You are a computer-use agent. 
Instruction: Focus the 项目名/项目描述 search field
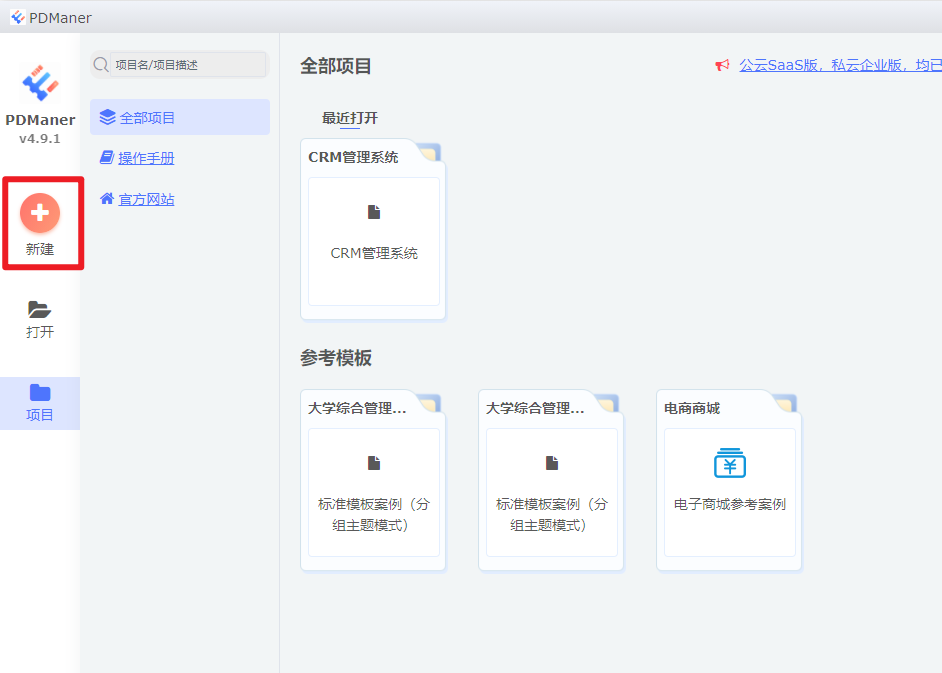(x=187, y=65)
